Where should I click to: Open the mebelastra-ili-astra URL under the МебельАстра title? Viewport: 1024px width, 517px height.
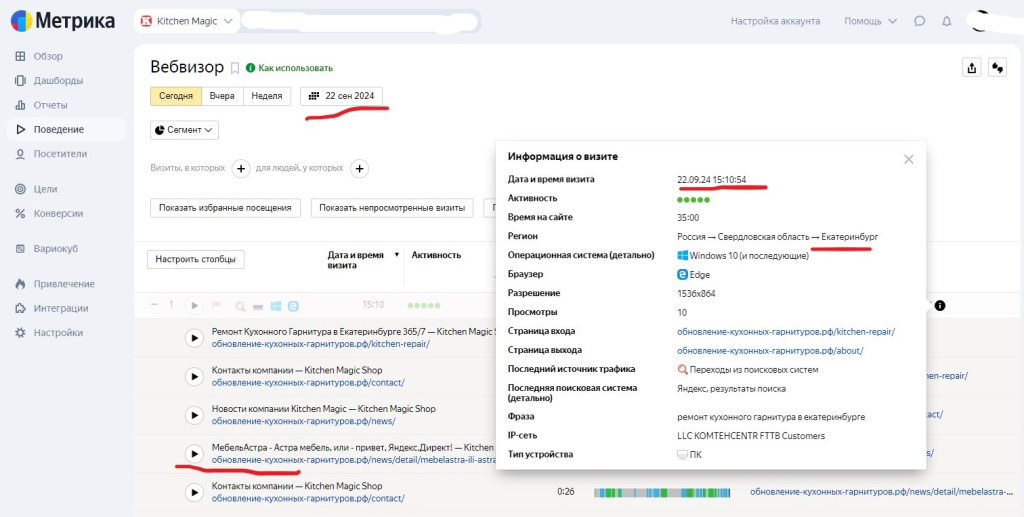pyautogui.click(x=355, y=460)
